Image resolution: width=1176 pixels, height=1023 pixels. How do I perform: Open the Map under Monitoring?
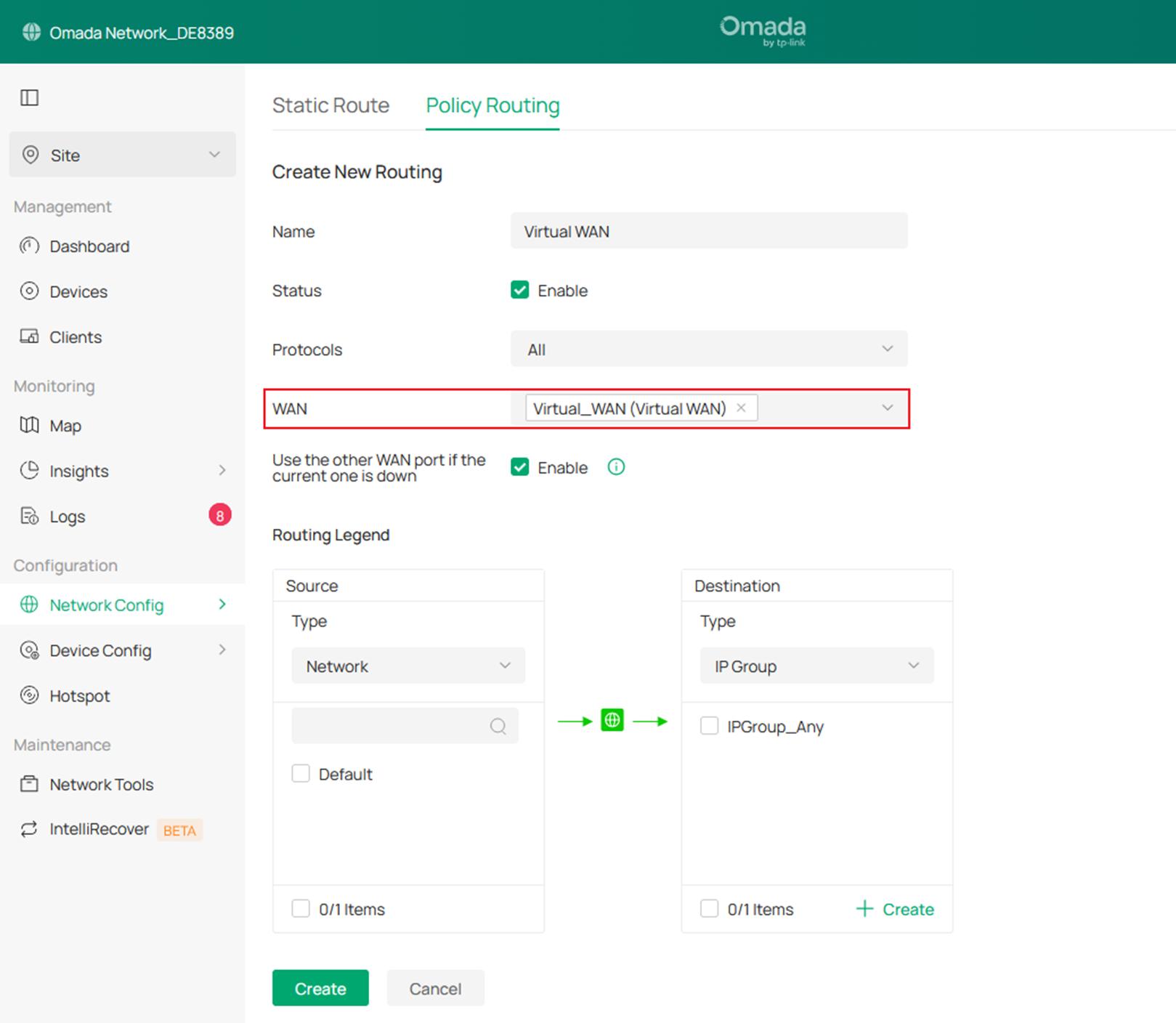(66, 426)
